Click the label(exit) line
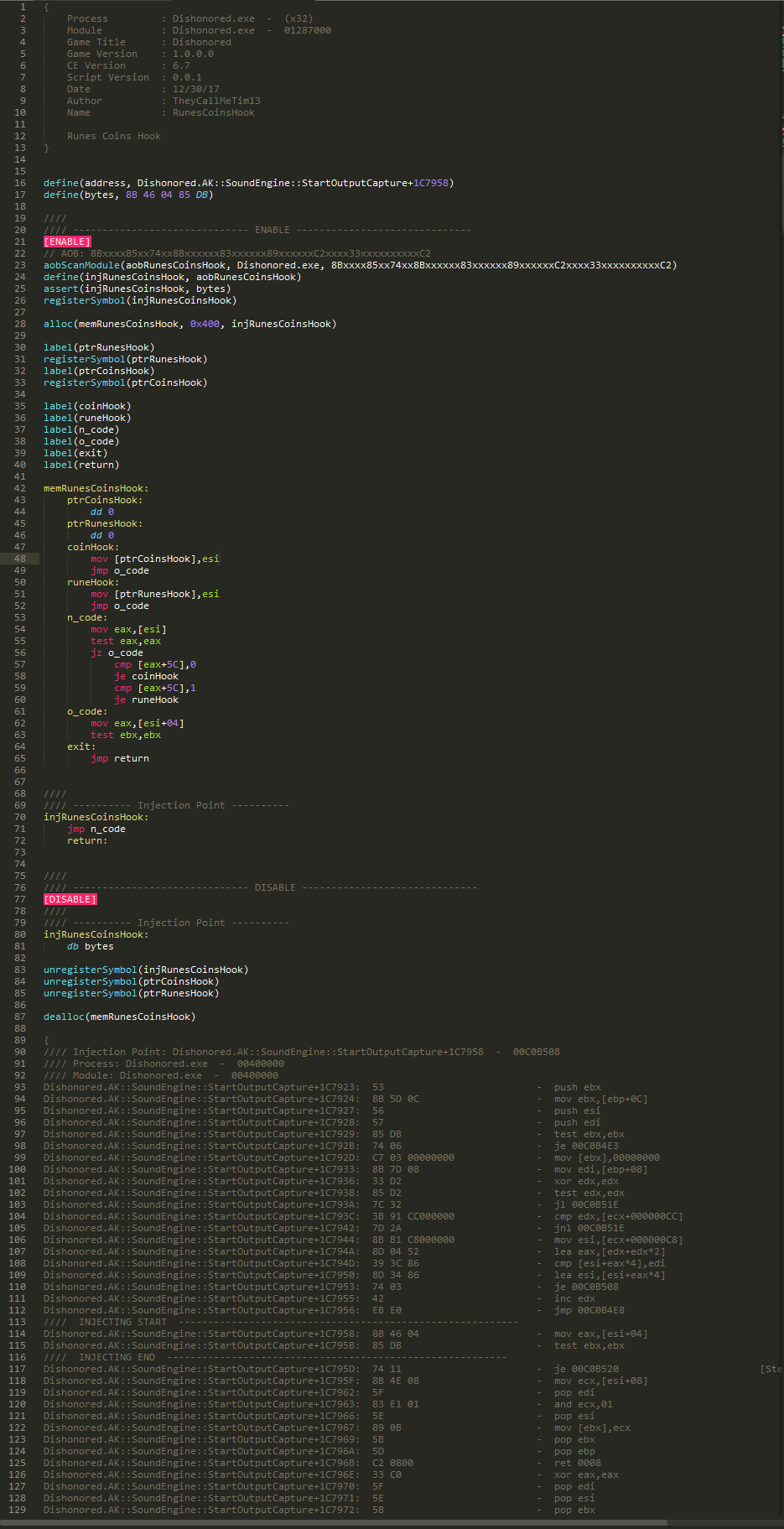The image size is (784, 1529). tap(75, 453)
